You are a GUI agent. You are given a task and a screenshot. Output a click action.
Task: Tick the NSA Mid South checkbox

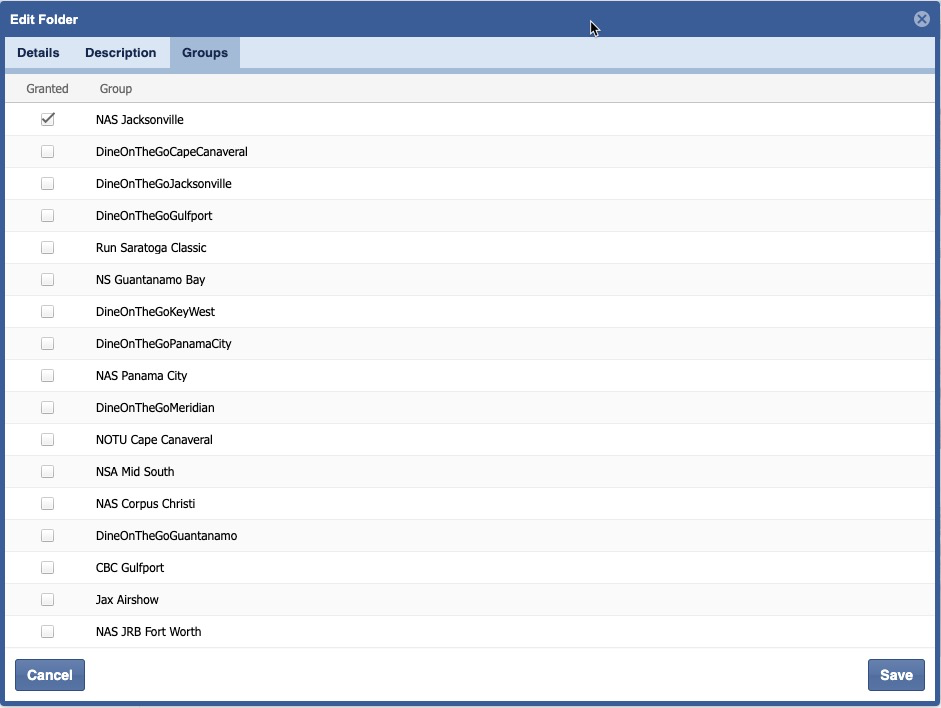pos(47,472)
